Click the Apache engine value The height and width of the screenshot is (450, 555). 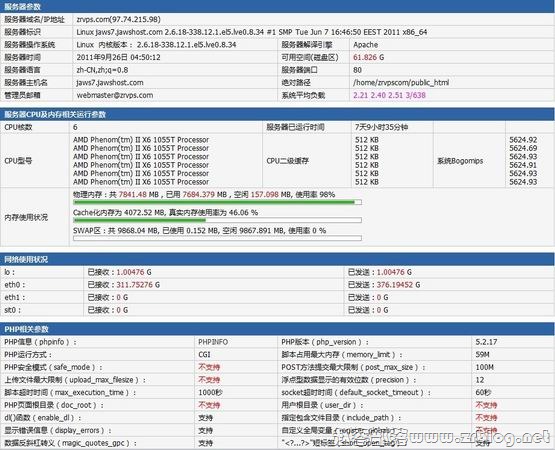click(366, 45)
